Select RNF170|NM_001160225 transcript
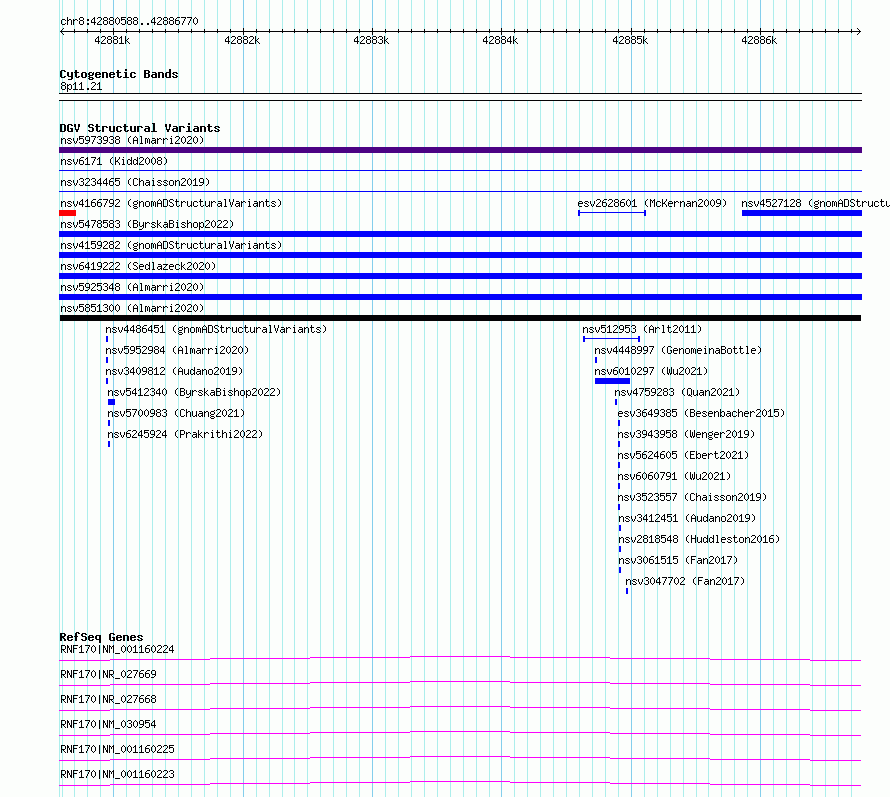 tap(117, 749)
